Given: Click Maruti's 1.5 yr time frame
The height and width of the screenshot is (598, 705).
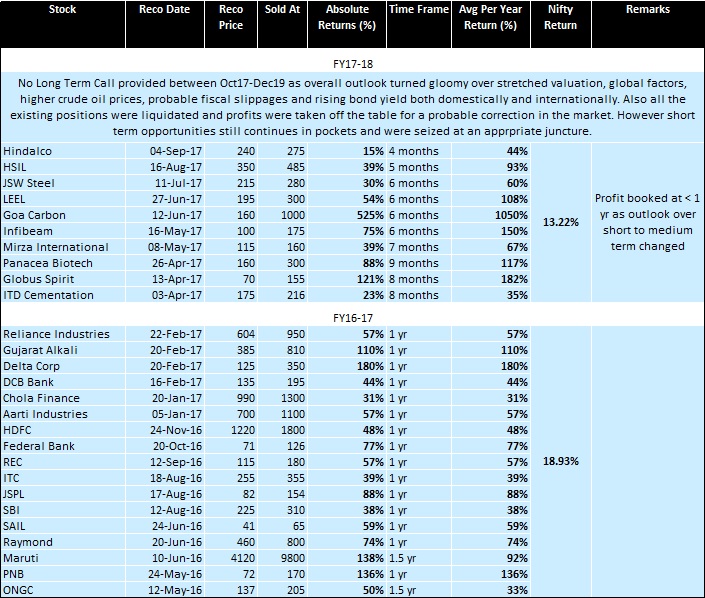Looking at the screenshot, I should coord(402,558).
